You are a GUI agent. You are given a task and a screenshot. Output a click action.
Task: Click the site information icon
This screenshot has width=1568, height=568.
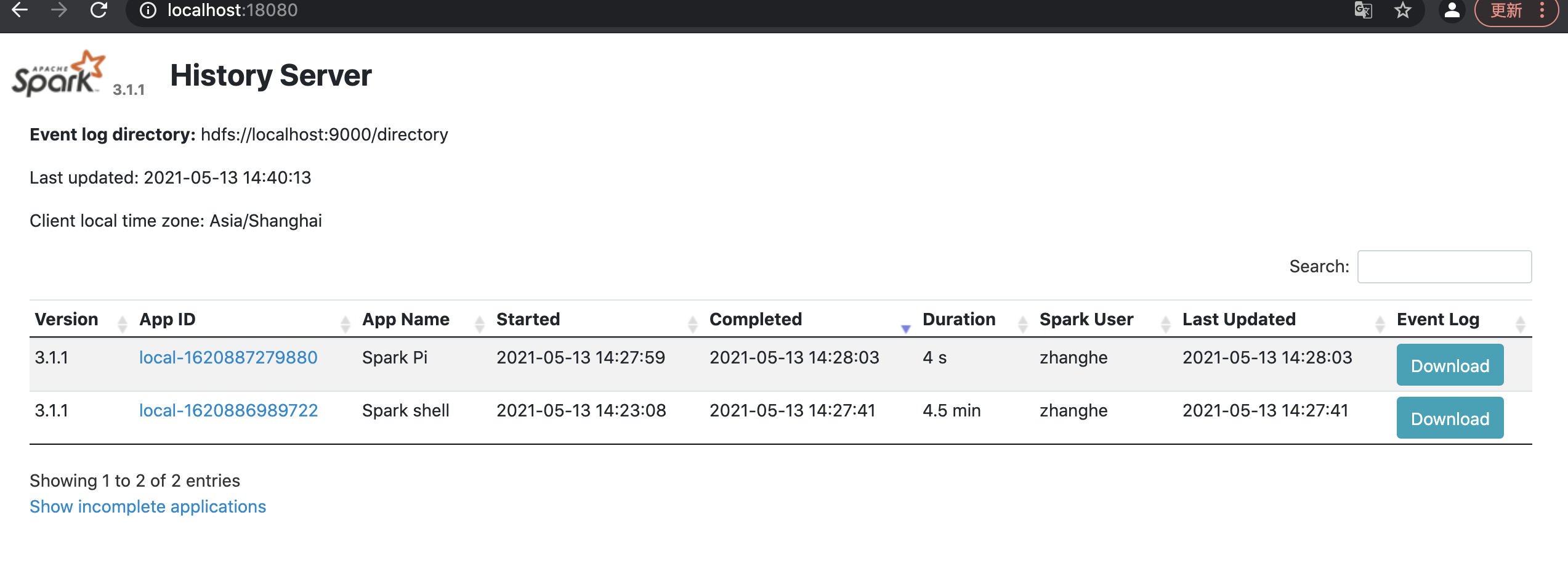point(148,10)
